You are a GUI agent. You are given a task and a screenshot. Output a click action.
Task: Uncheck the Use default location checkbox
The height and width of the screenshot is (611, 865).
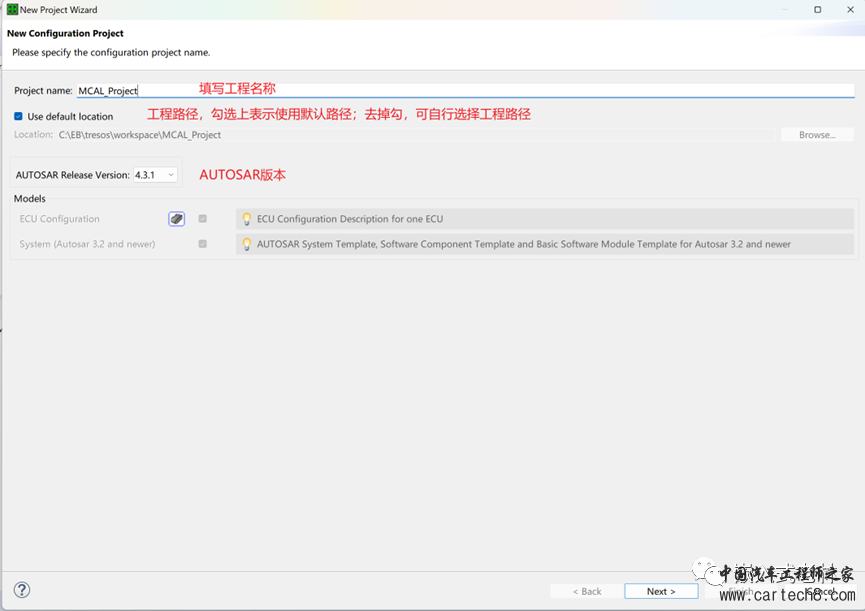tap(19, 116)
